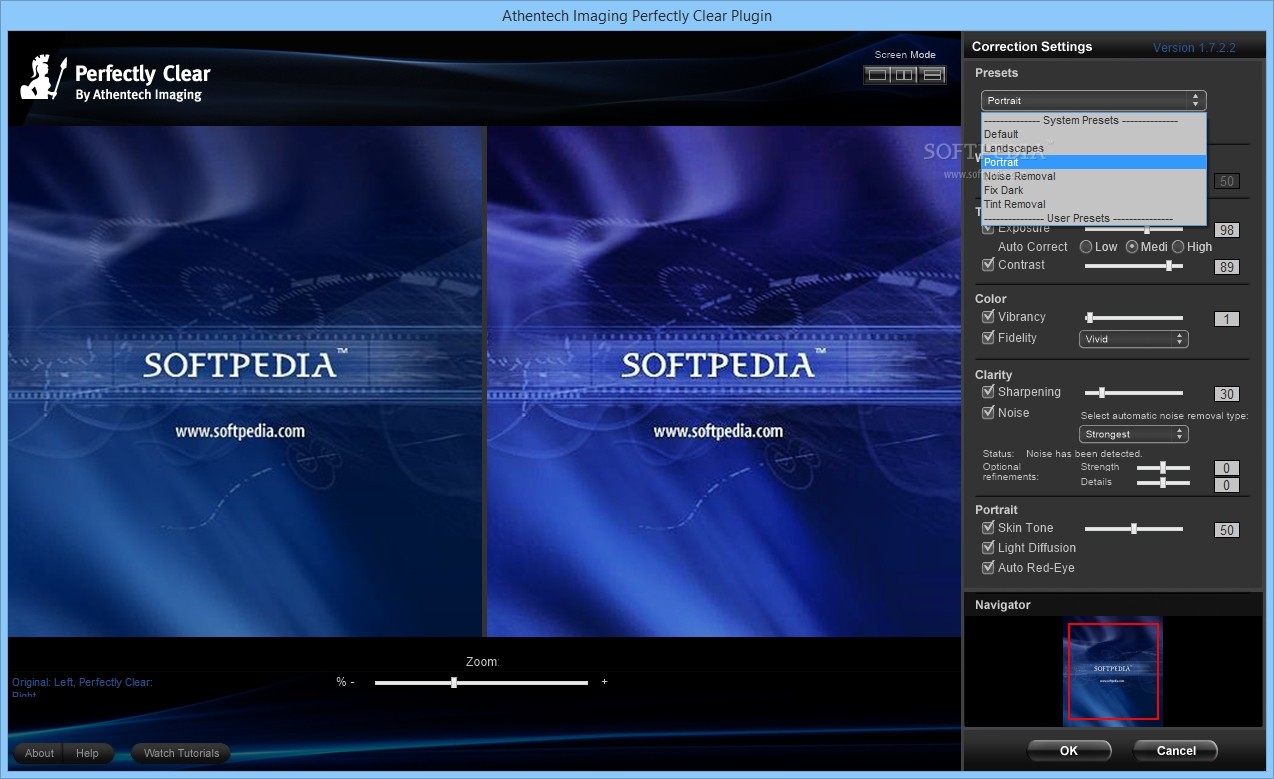Toggle the Sharpening checkbox
The image size is (1274, 779).
[988, 392]
